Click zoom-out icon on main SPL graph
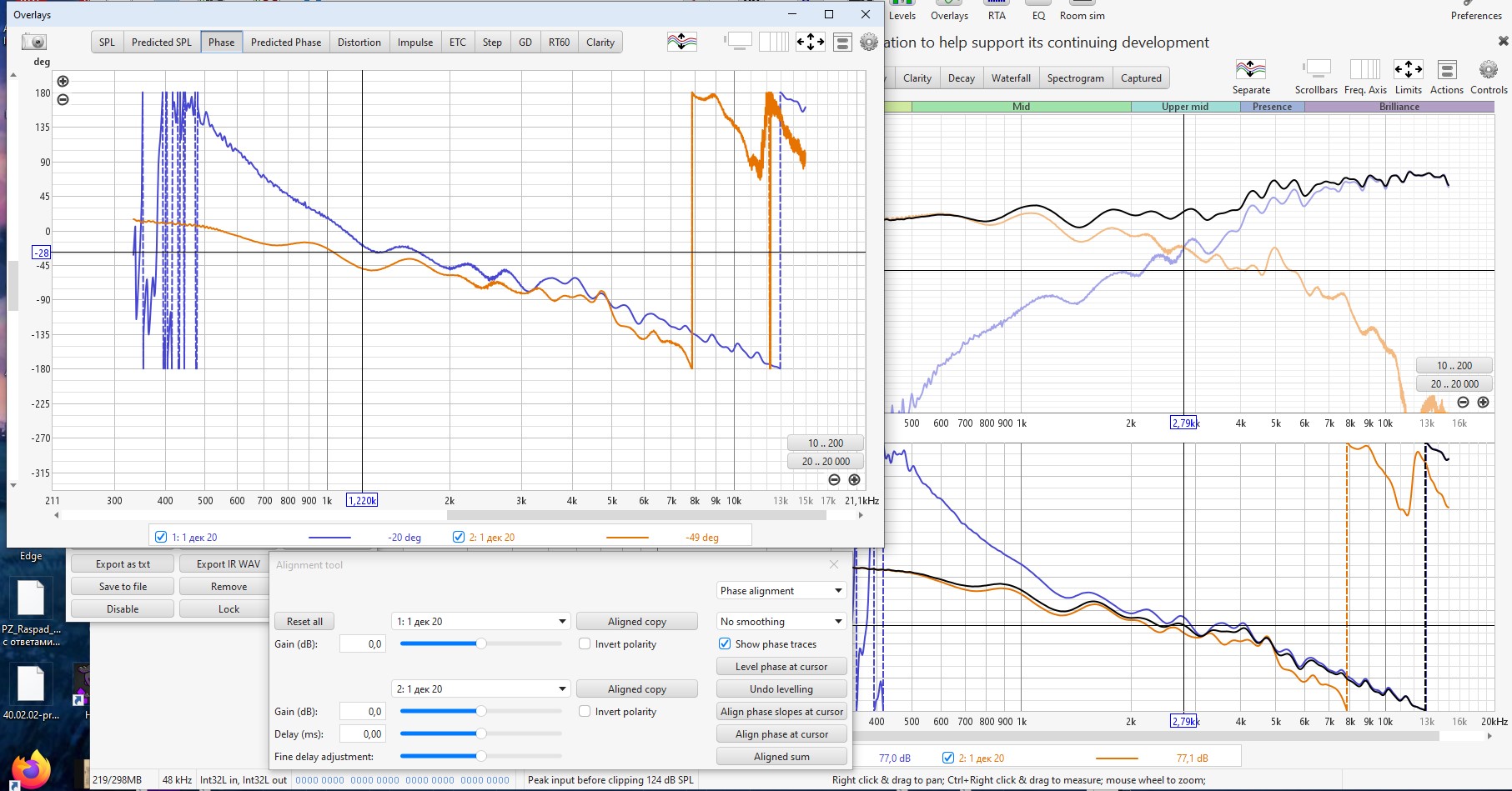This screenshot has height=791, width=1512. pyautogui.click(x=1463, y=402)
